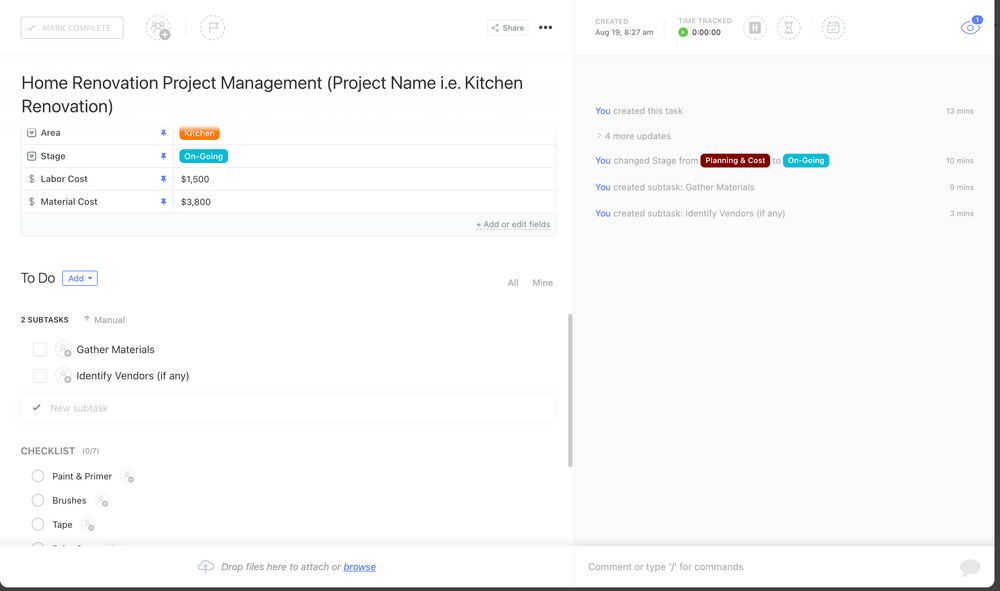Check the Identify Vendors subtask checkbox

click(x=38, y=375)
